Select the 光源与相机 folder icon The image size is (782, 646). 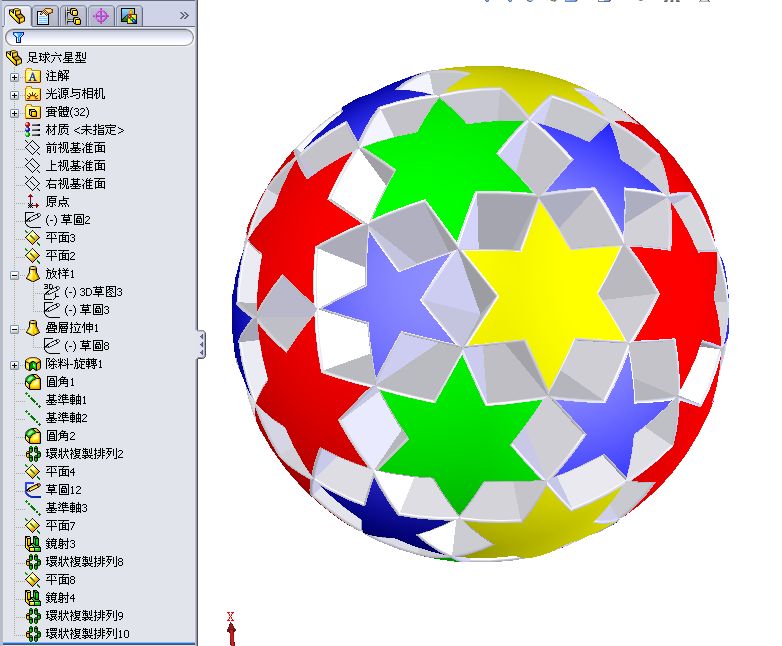click(x=32, y=94)
